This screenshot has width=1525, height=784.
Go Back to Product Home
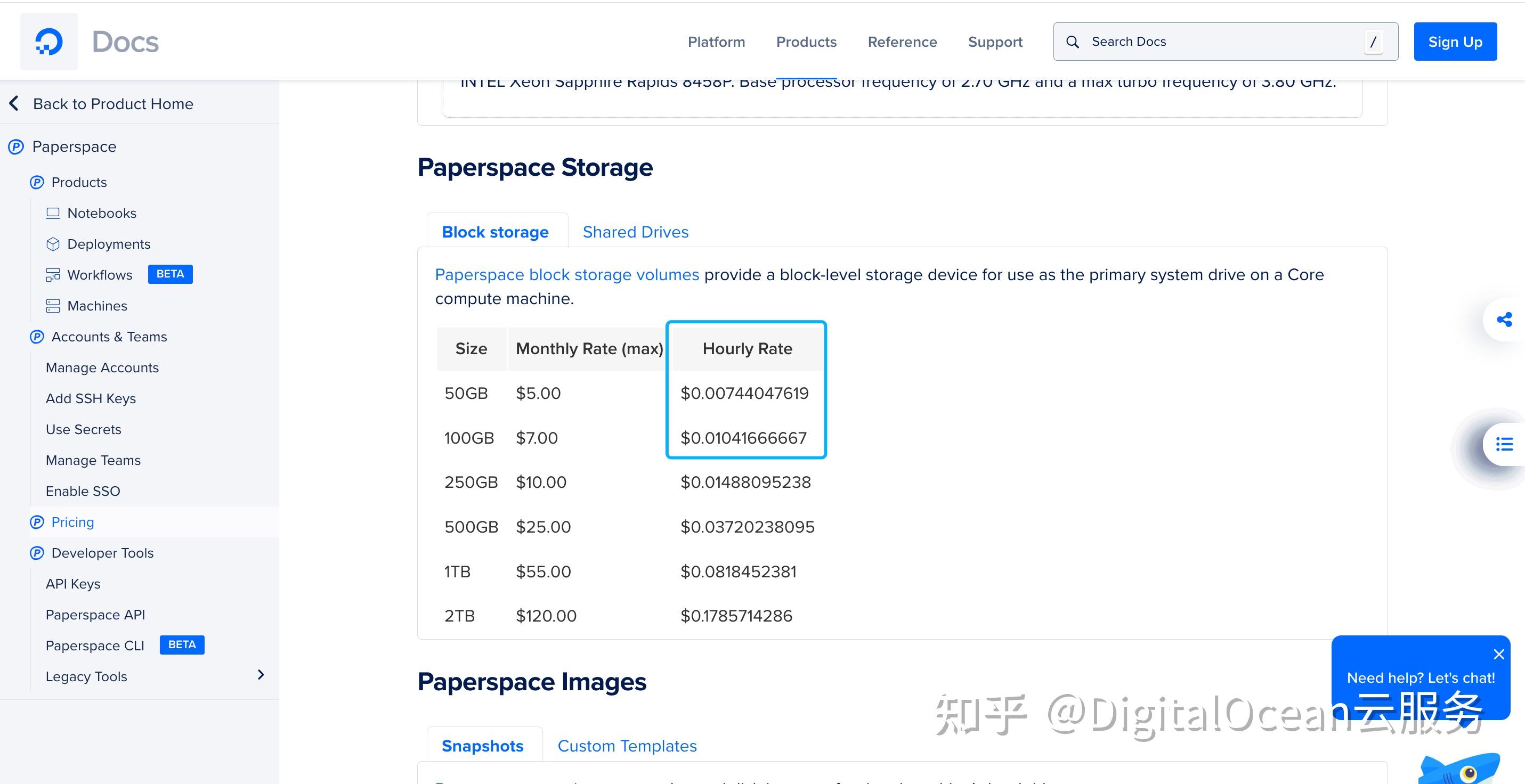pos(113,103)
